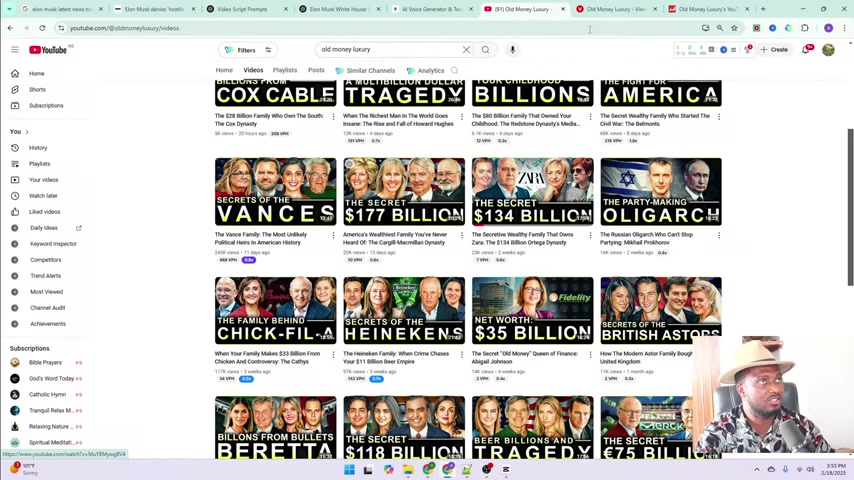Click the Create button
The width and height of the screenshot is (854, 480).
pos(774,50)
